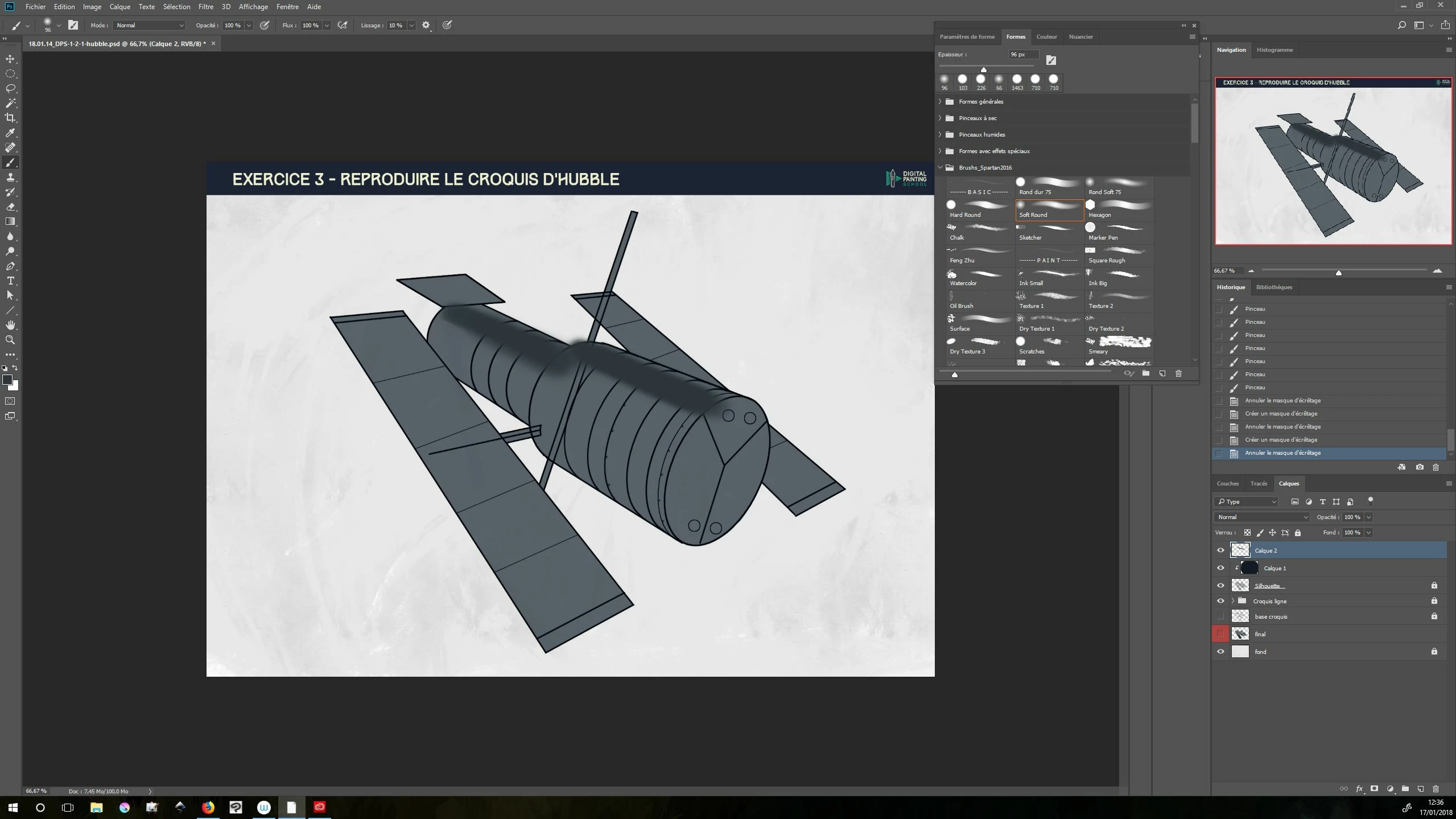Click the Epaisseur size input field
Image resolution: width=1456 pixels, height=819 pixels.
pos(1023,55)
